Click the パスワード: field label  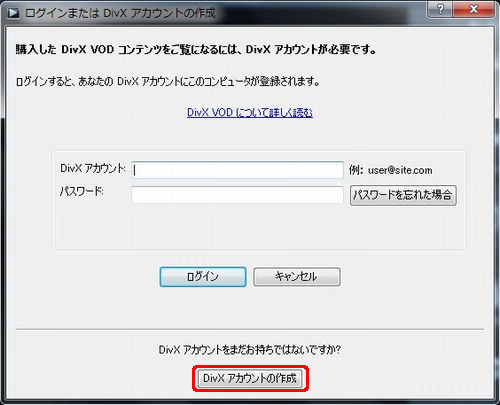82,192
